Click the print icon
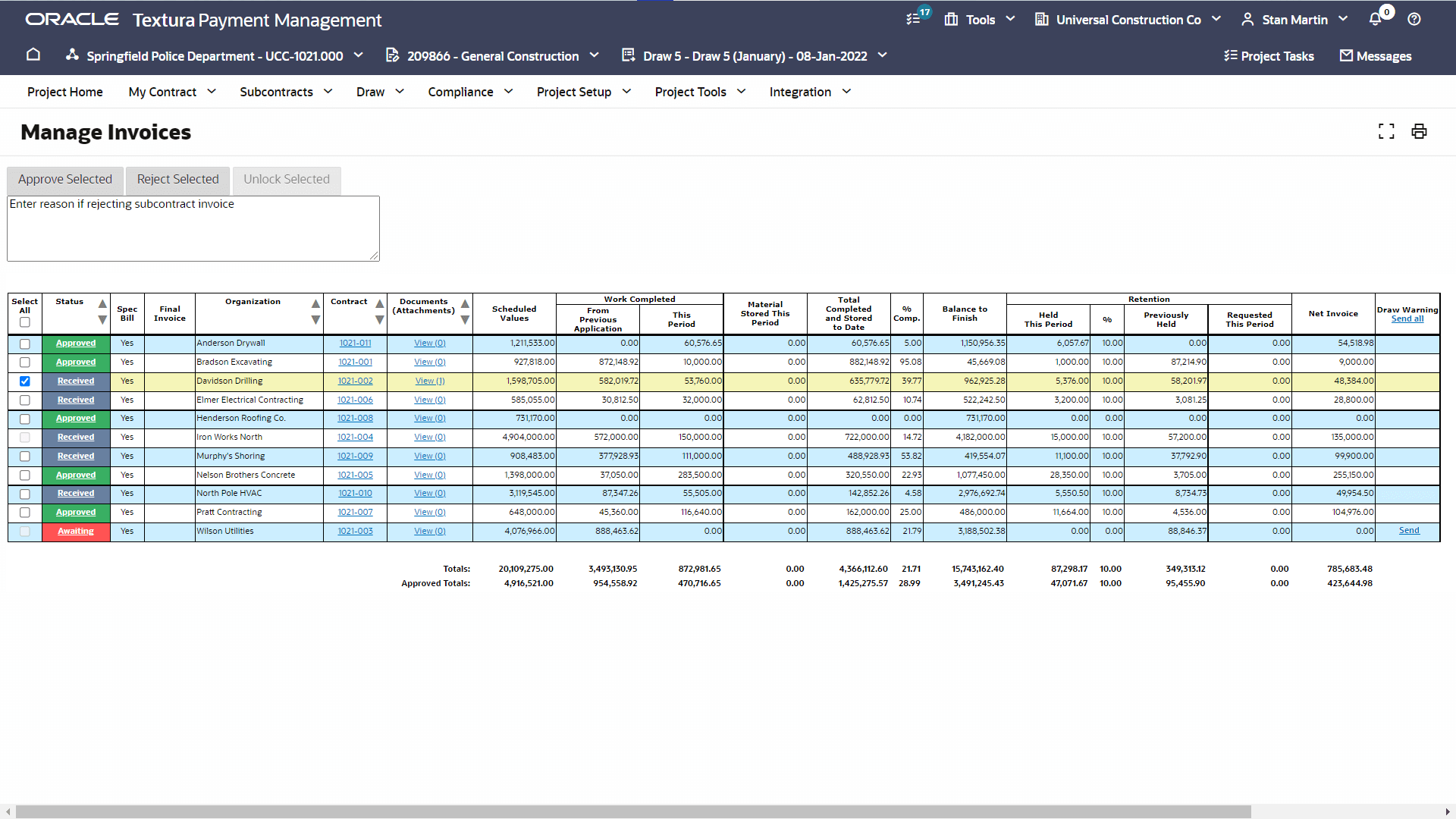The height and width of the screenshot is (819, 1456). pyautogui.click(x=1419, y=132)
